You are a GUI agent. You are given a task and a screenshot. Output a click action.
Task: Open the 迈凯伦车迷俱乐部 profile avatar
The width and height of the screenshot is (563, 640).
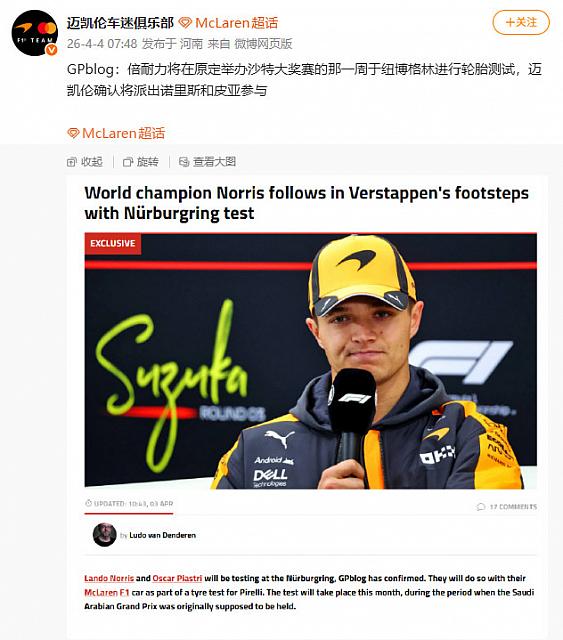[34, 33]
